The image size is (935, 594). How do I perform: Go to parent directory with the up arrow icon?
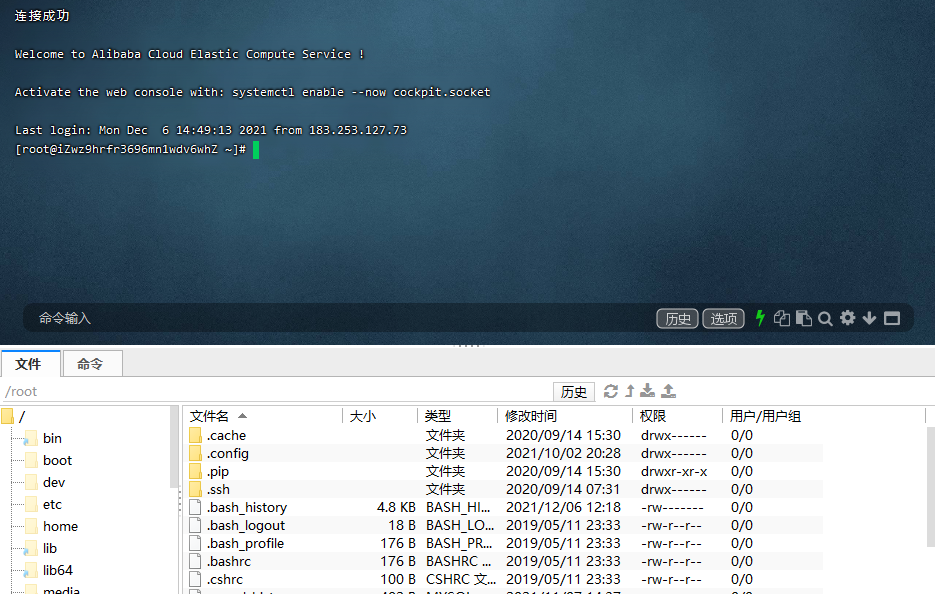coord(630,391)
